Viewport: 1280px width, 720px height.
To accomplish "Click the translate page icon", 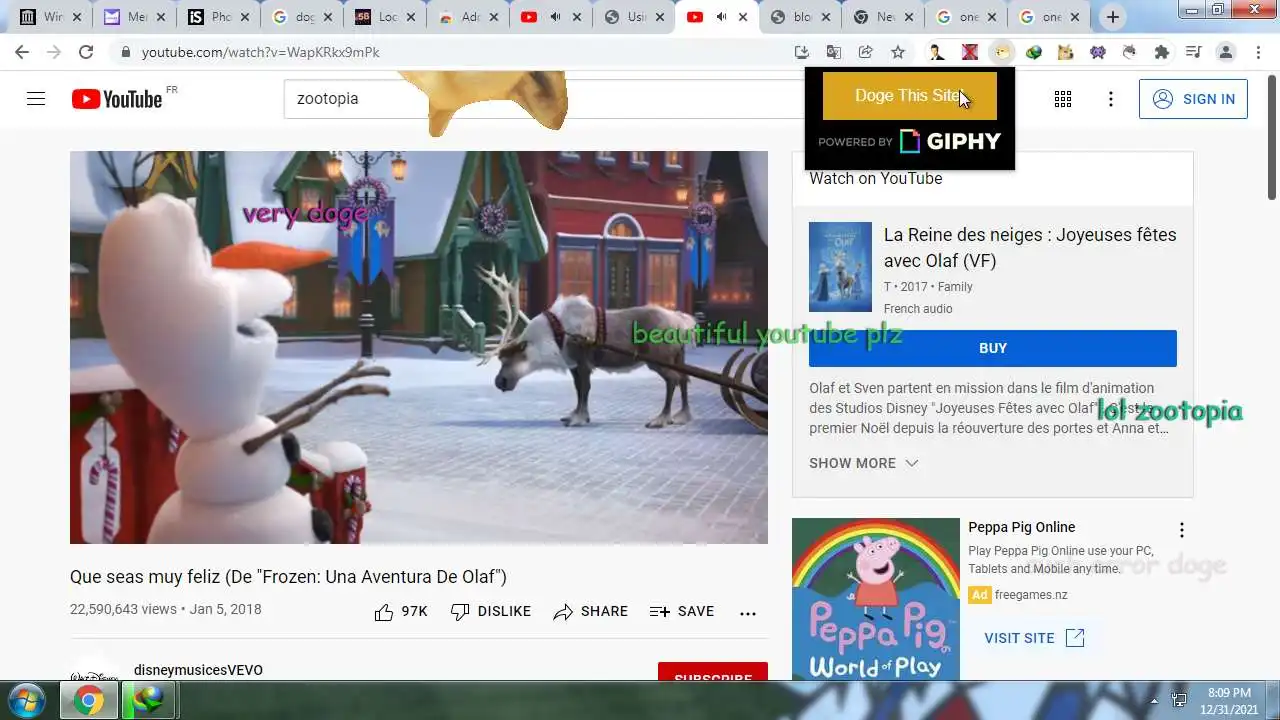I will (x=834, y=52).
